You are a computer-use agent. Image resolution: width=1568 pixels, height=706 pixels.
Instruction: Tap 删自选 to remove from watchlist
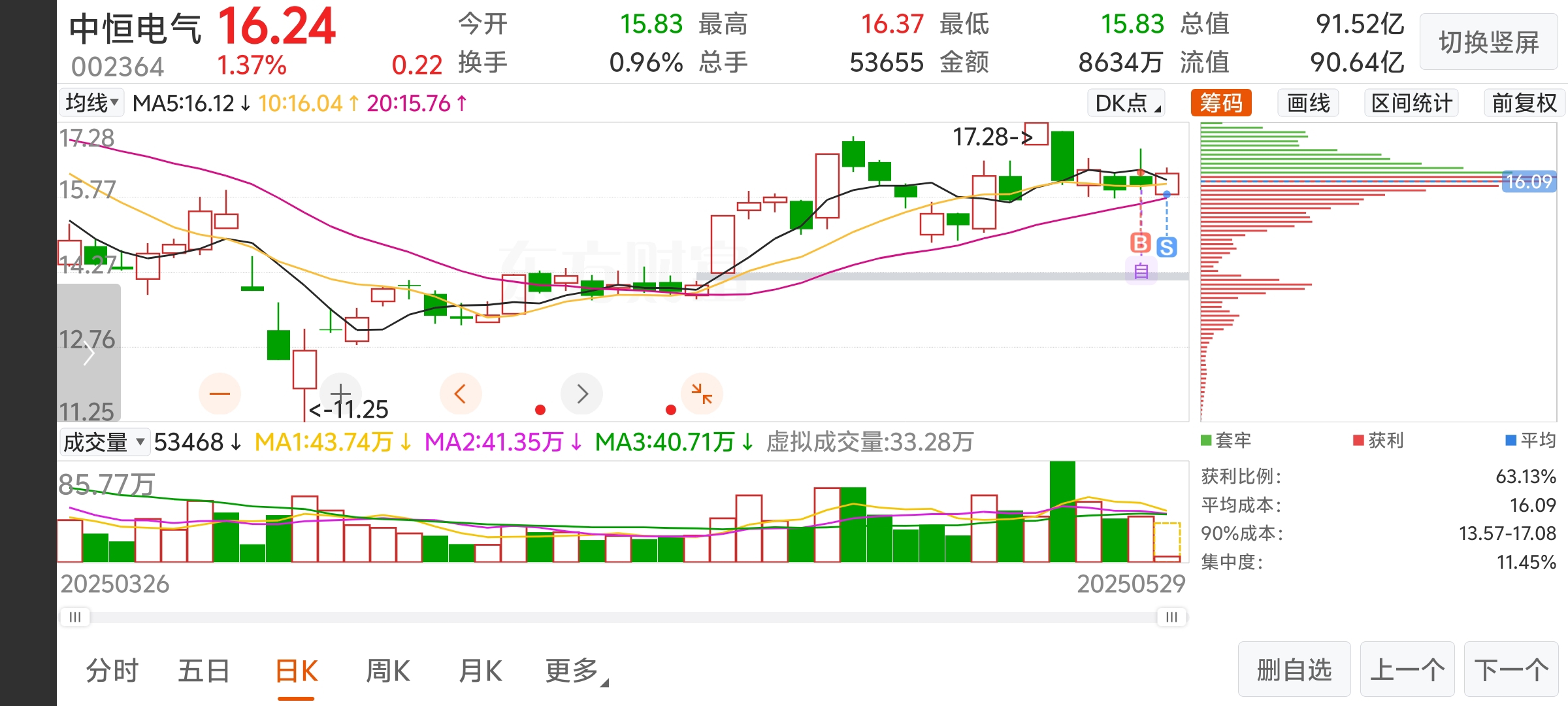click(1294, 670)
